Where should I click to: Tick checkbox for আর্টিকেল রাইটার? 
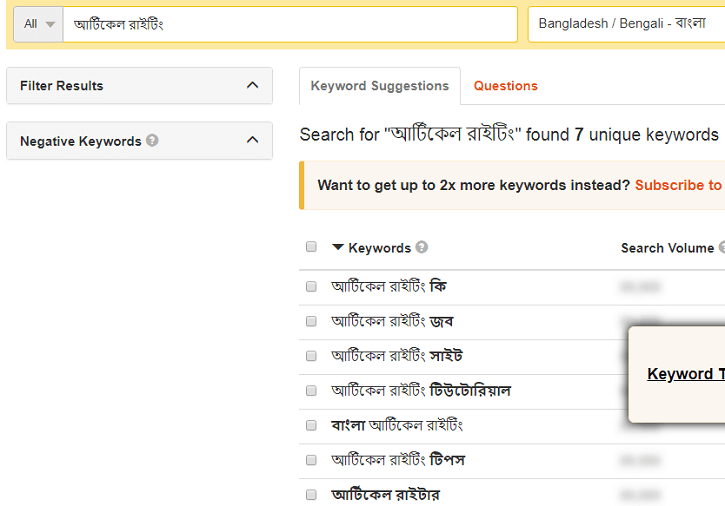(x=311, y=494)
